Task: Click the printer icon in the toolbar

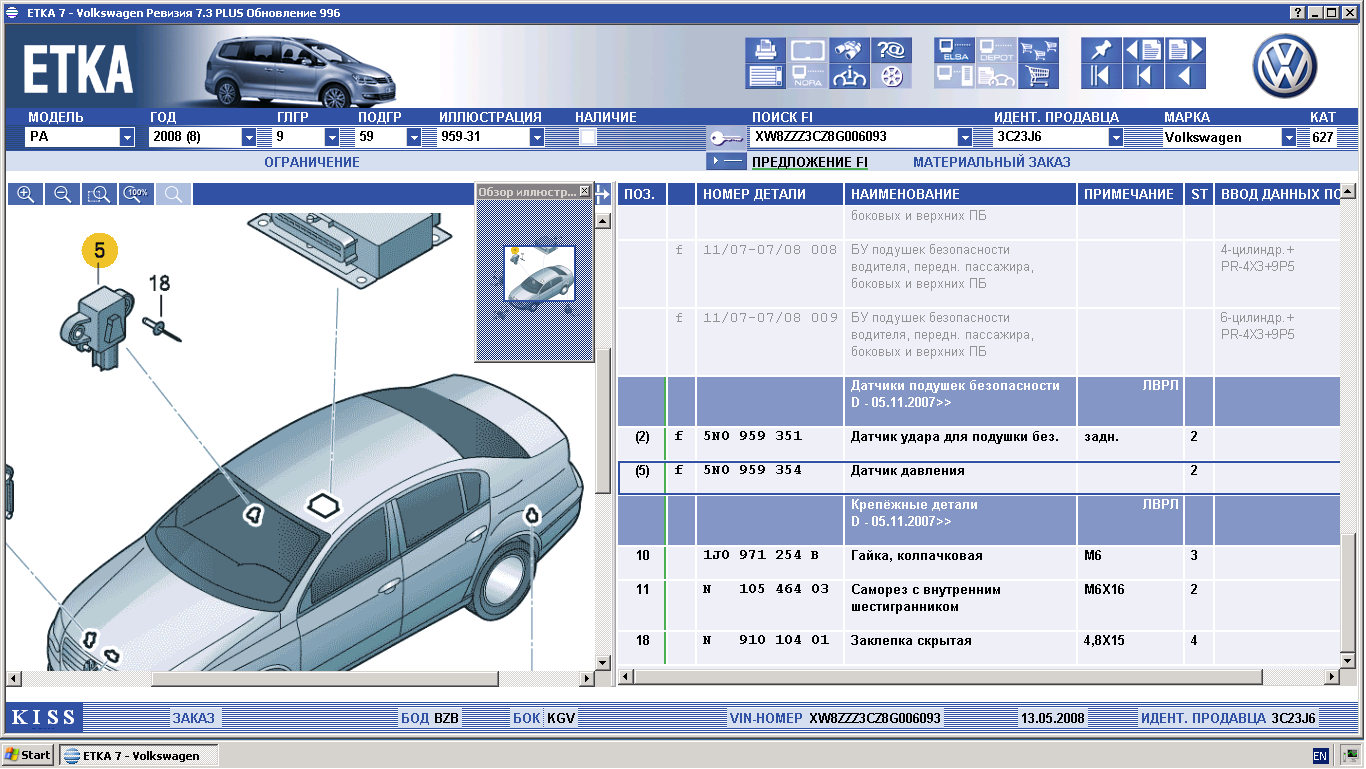Action: tap(766, 49)
